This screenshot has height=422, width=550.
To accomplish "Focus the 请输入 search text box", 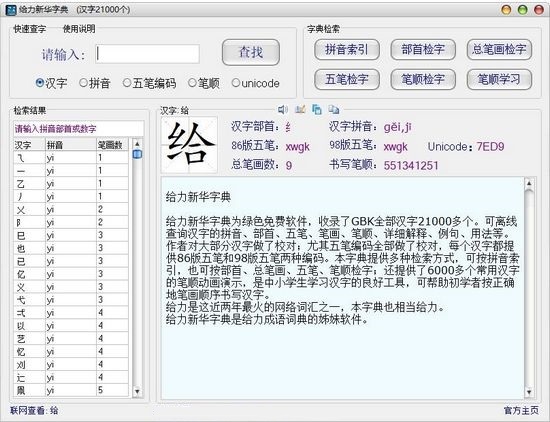I will 148,54.
